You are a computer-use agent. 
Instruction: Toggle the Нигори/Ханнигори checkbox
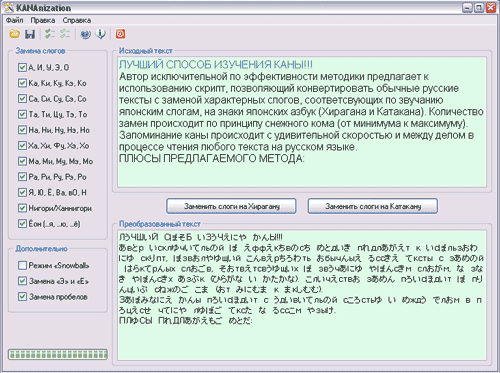22,208
